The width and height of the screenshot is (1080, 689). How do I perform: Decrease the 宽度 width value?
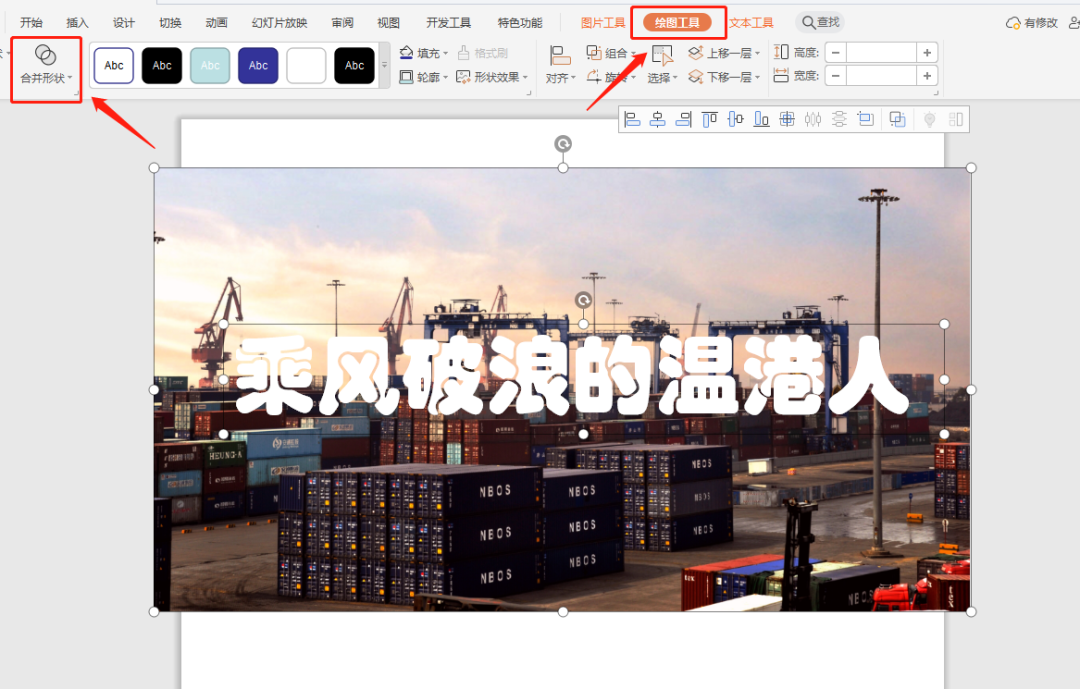click(835, 76)
